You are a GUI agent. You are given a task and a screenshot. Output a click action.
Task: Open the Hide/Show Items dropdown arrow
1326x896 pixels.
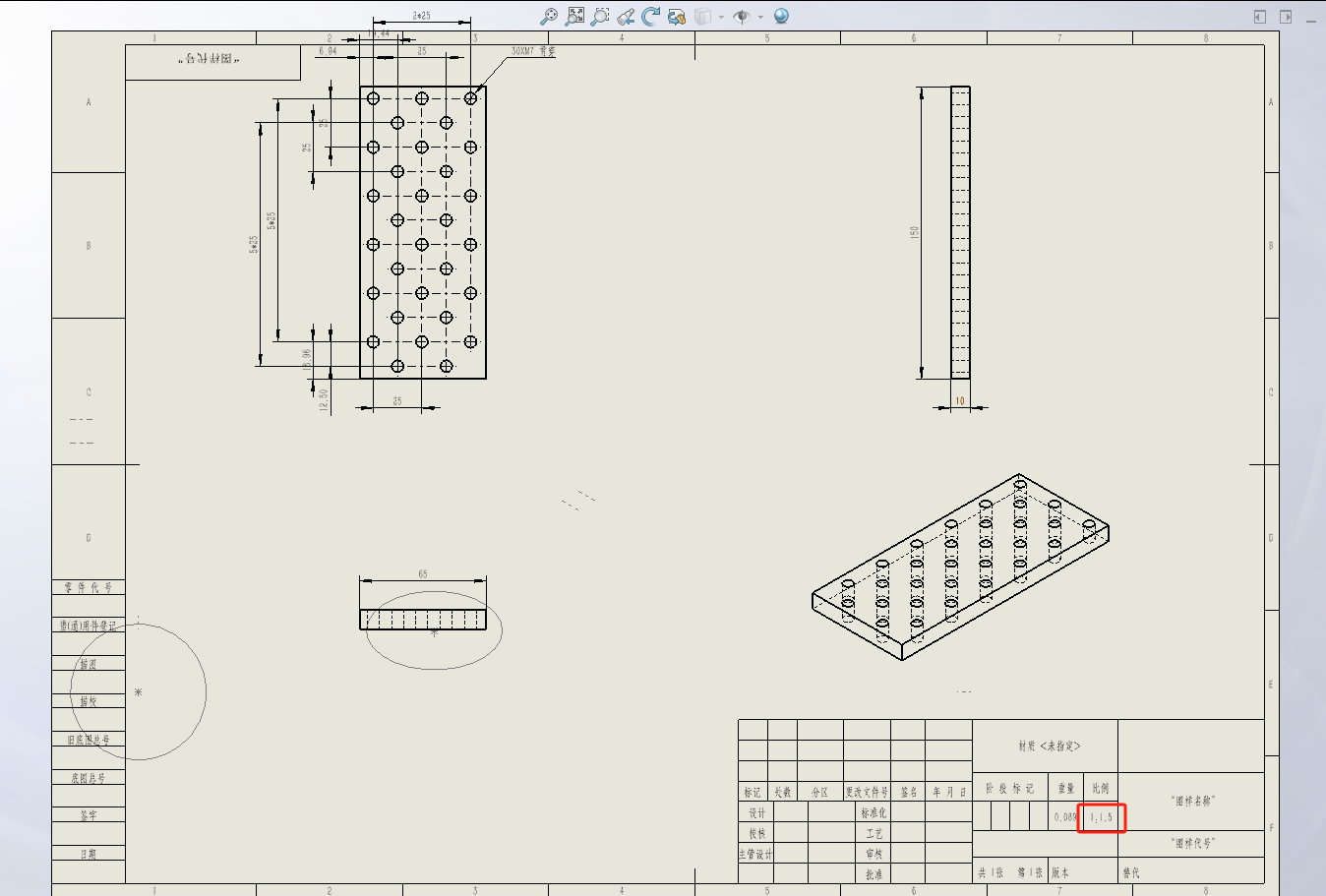pos(760,17)
